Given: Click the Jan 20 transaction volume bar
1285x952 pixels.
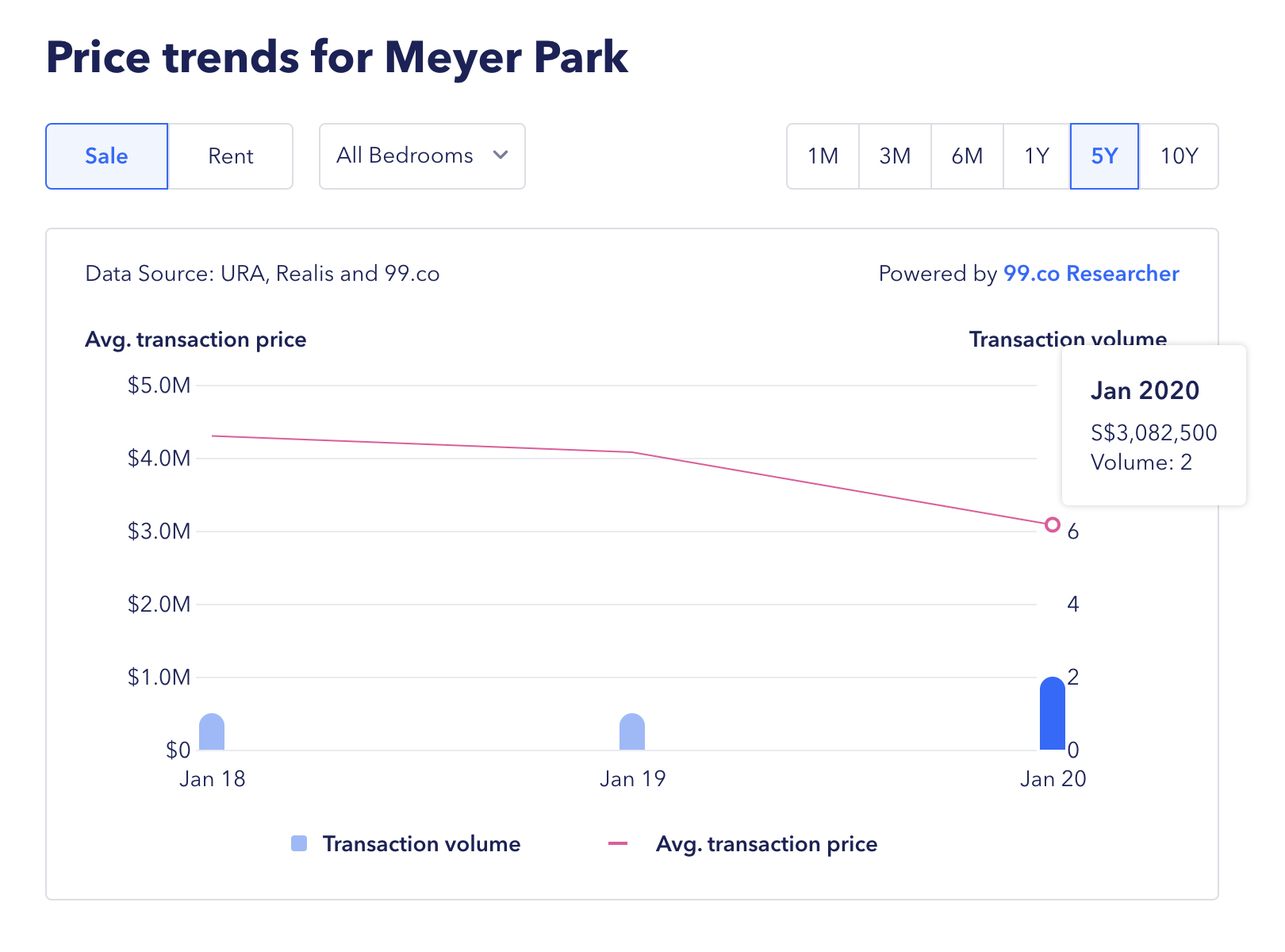Looking at the screenshot, I should tap(1053, 714).
